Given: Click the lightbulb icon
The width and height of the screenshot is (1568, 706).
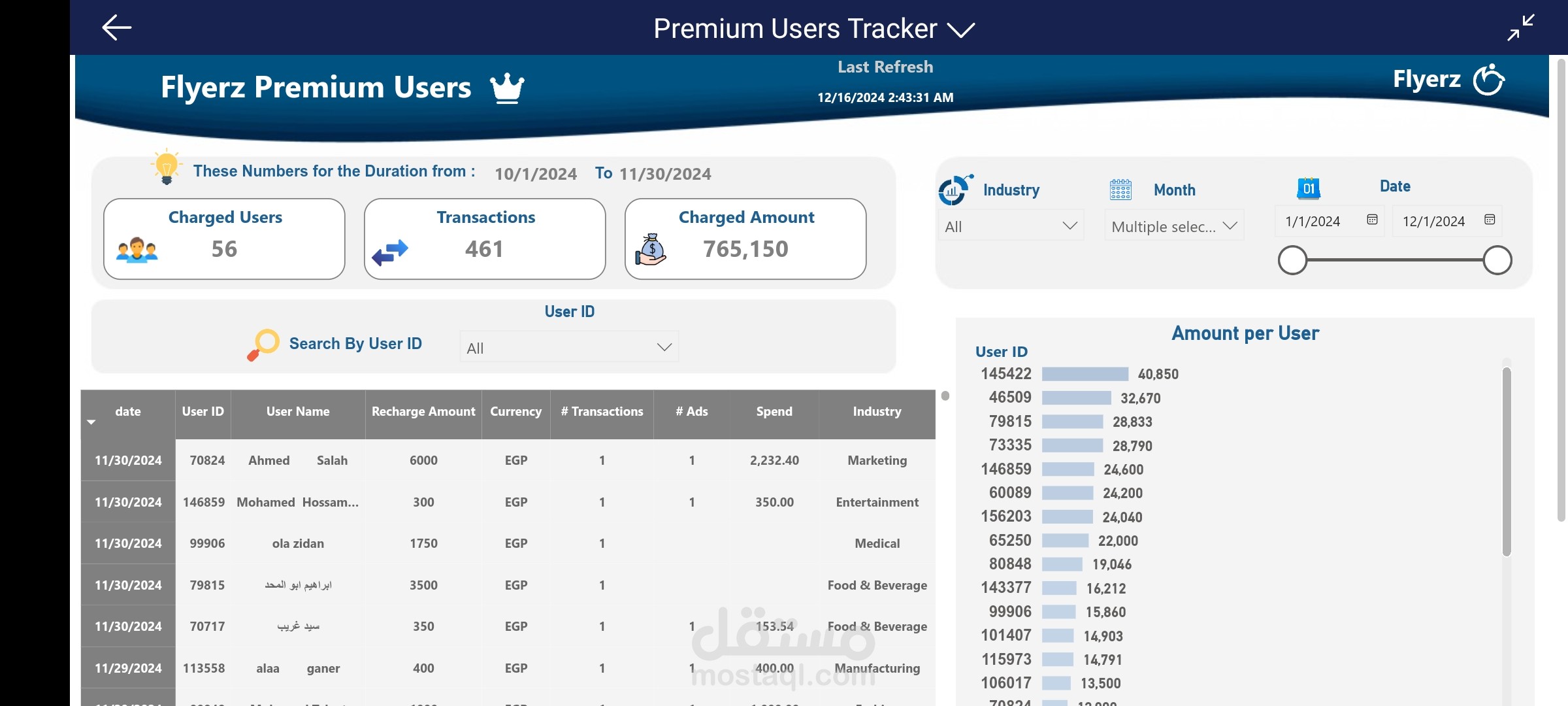Looking at the screenshot, I should point(167,166).
